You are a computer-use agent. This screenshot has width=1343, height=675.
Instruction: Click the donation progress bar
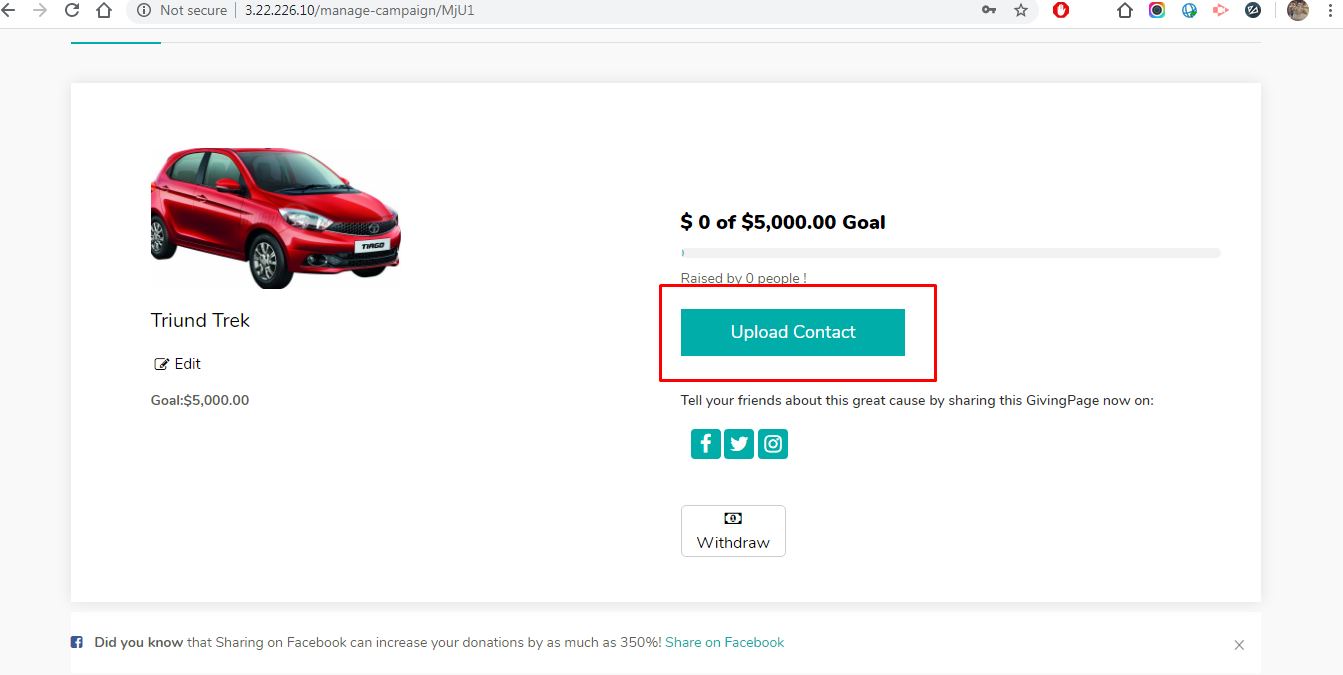point(950,253)
